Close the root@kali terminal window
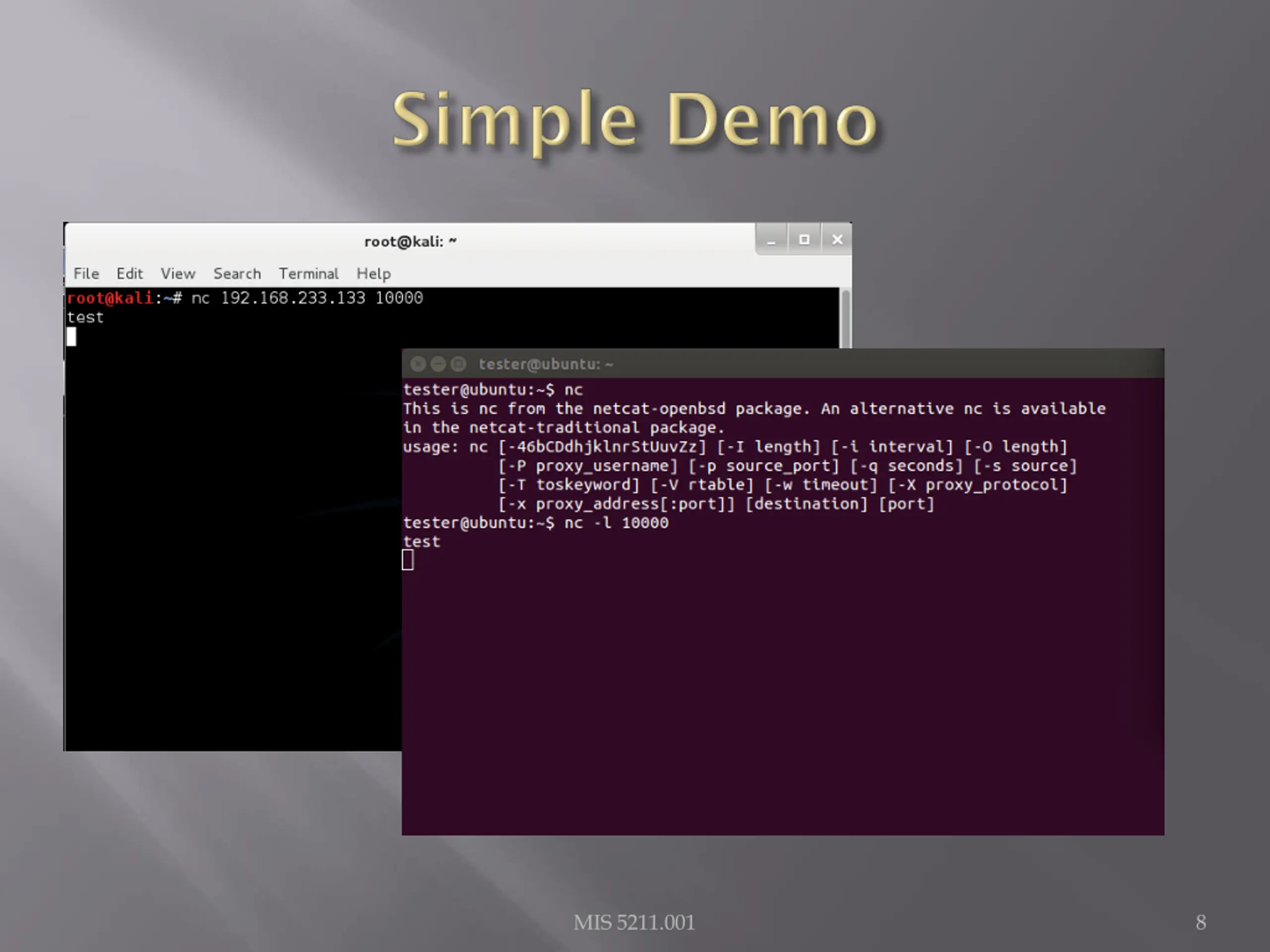 coord(837,240)
